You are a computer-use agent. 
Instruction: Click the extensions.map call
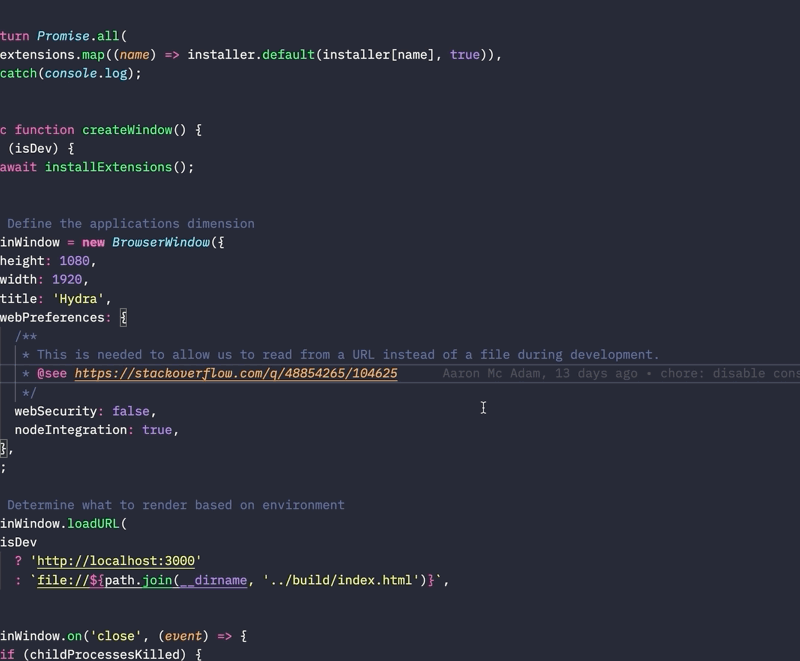click(x=52, y=55)
